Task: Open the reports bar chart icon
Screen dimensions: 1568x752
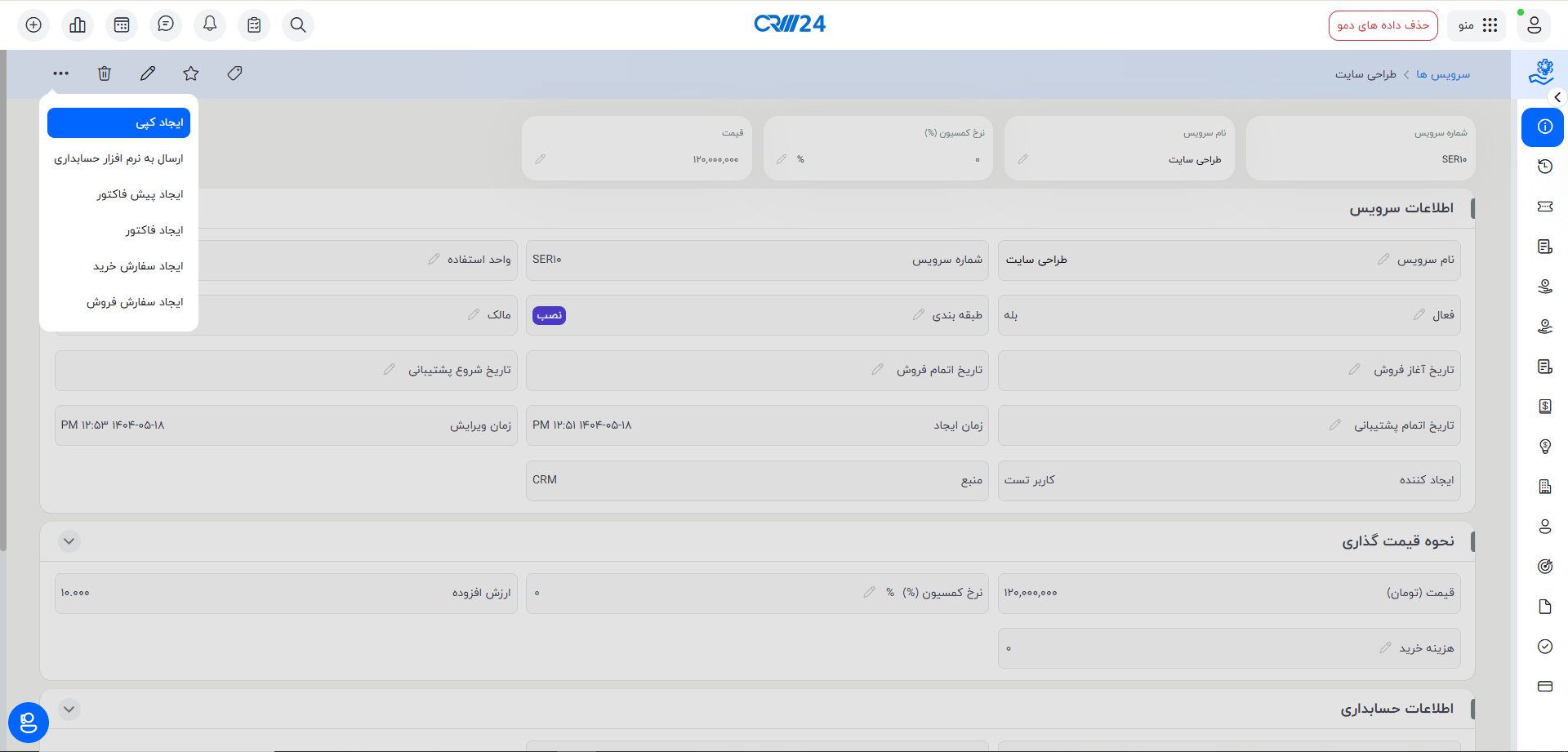Action: point(78,25)
